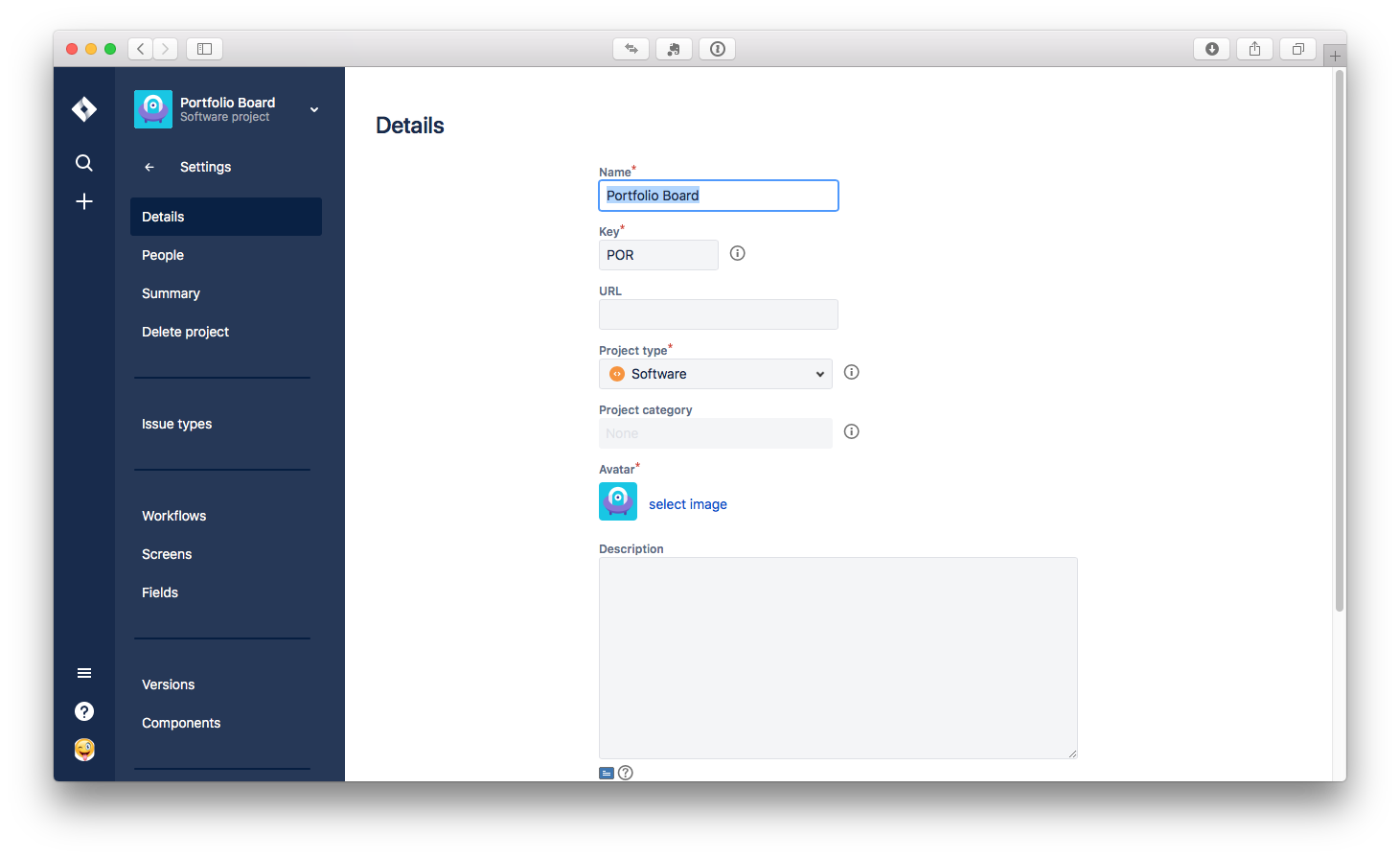Expand the Portfolio Board project switcher chevron
This screenshot has width=1400, height=858.
pos(313,109)
